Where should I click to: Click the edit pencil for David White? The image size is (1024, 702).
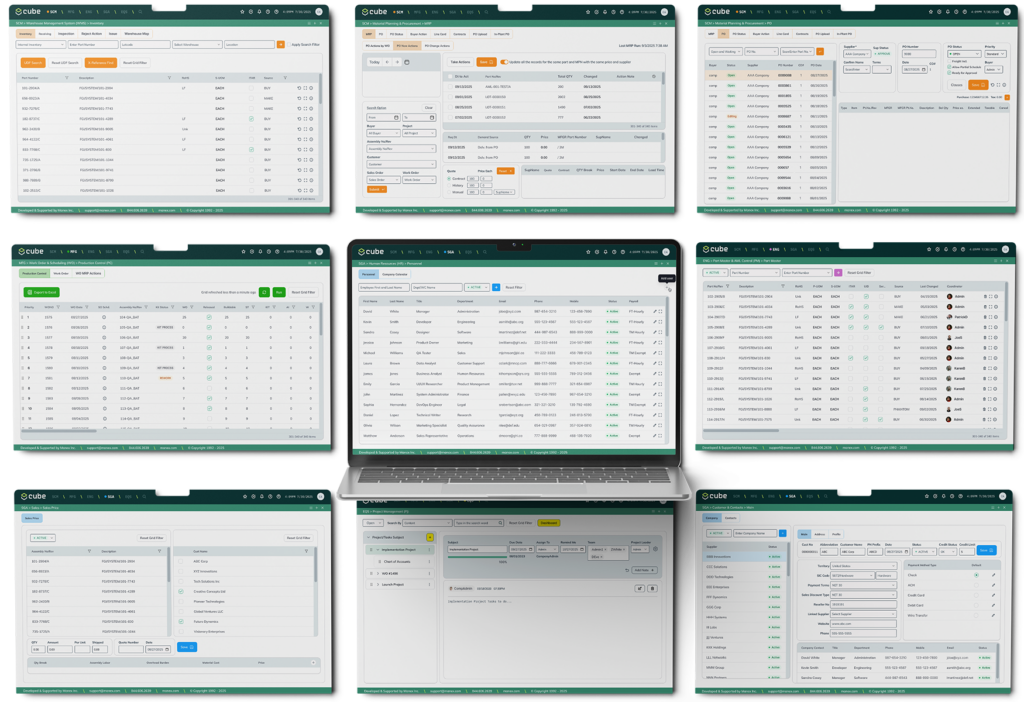(655, 311)
